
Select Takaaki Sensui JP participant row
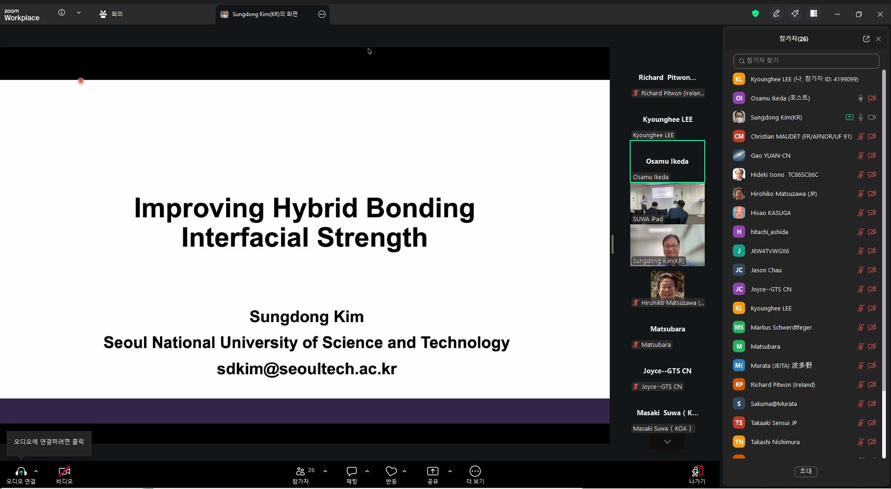806,423
